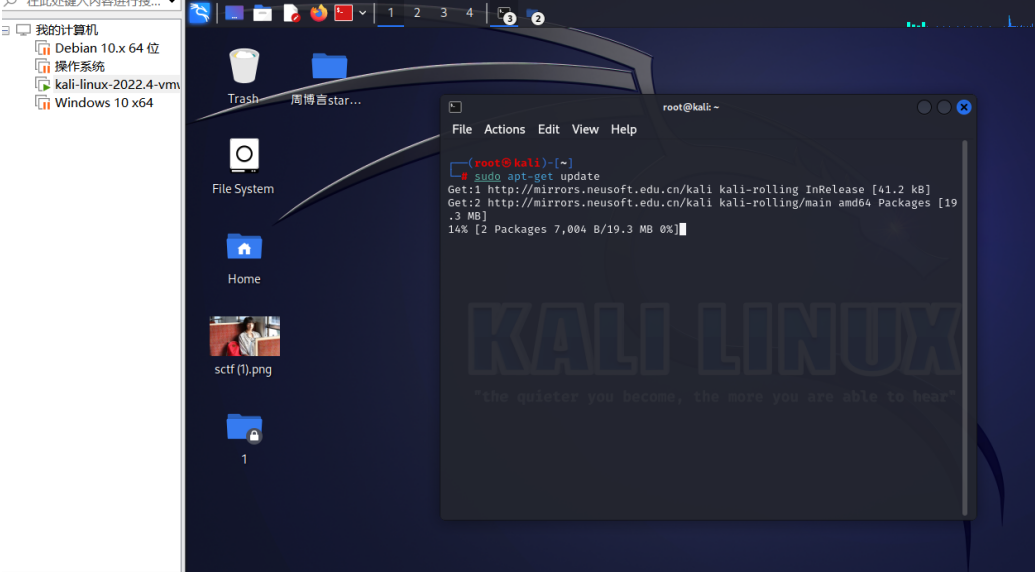Open the library search dropdown arrow

pyautogui.click(x=172, y=3)
